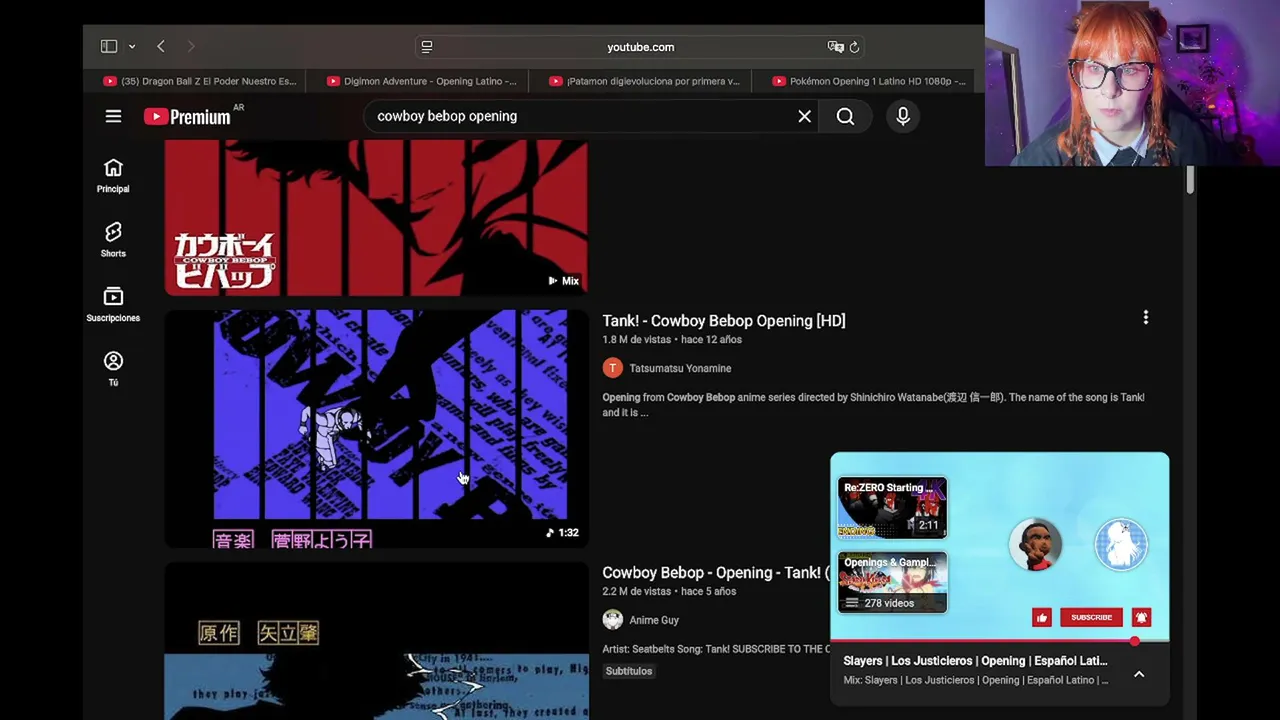
Task: Click the Subtítulos badge
Action: point(629,671)
